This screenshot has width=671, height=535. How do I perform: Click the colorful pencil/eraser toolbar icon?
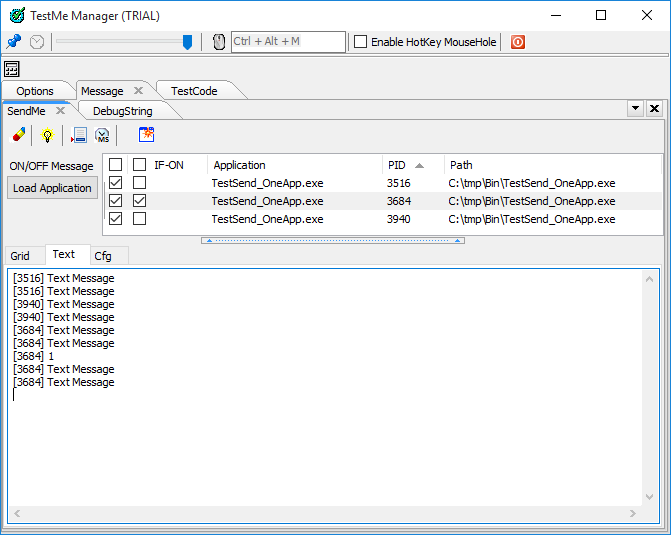[x=19, y=135]
